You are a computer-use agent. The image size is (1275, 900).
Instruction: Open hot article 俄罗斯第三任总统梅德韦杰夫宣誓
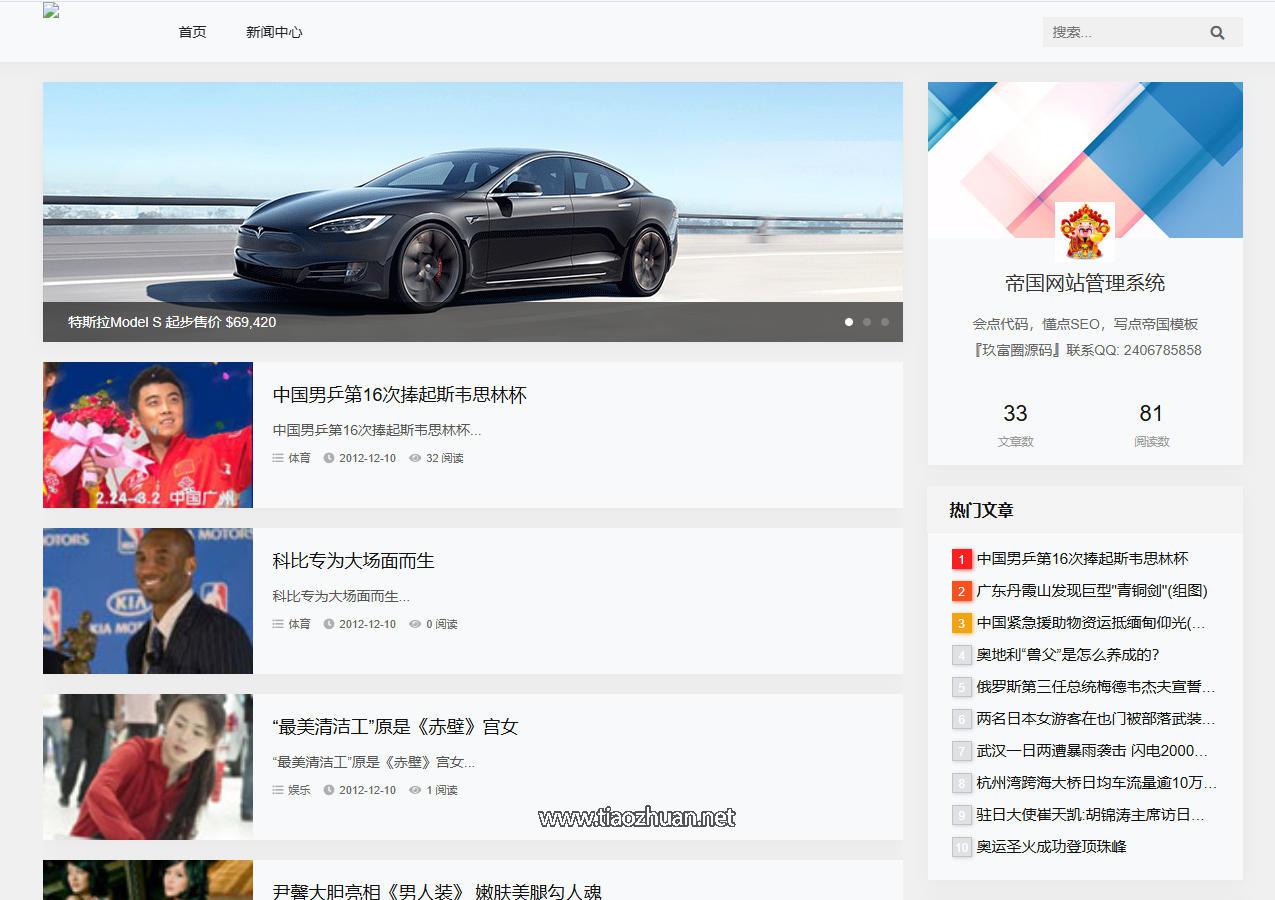(1096, 687)
